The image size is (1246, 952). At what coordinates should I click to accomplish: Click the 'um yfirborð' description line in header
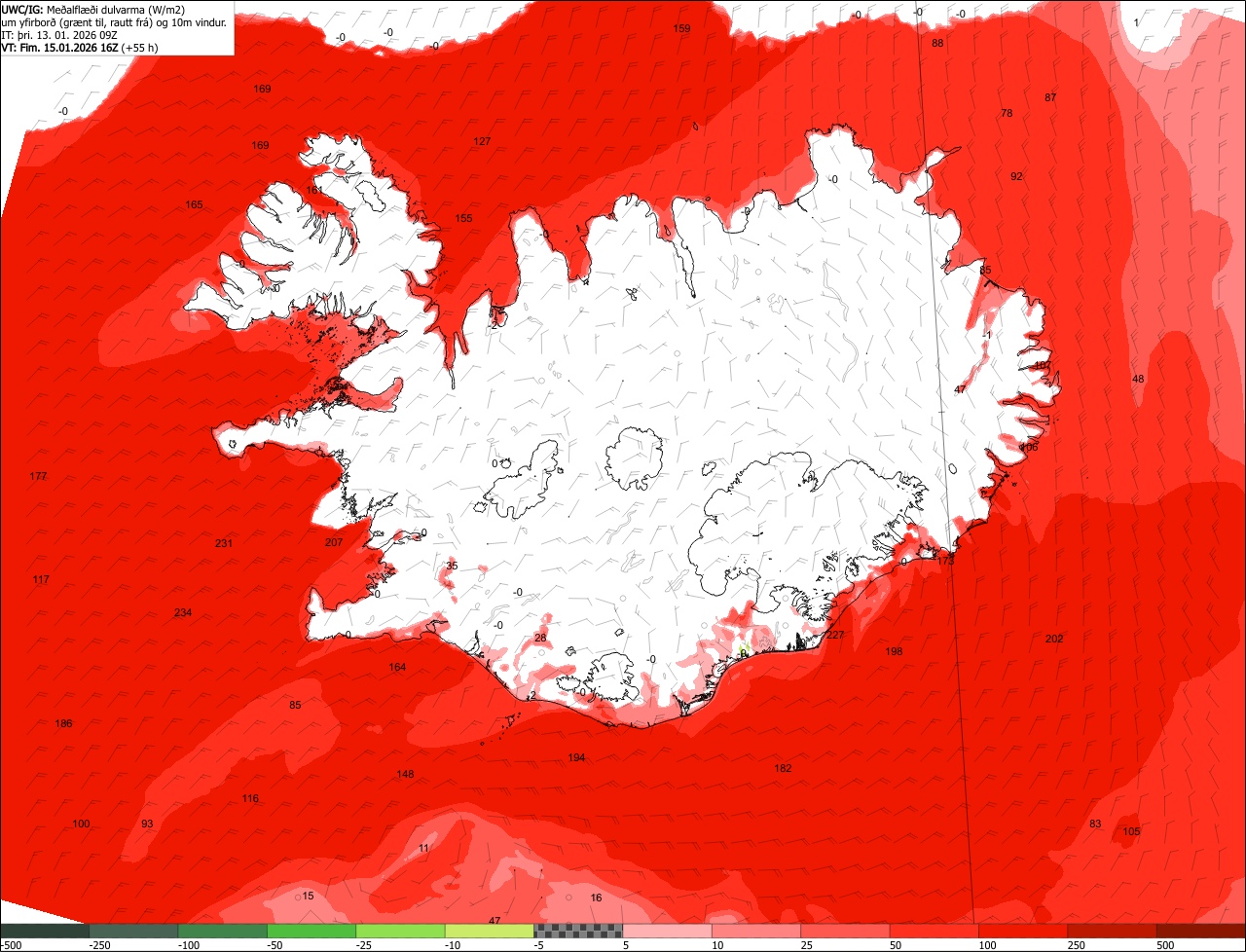click(x=114, y=21)
